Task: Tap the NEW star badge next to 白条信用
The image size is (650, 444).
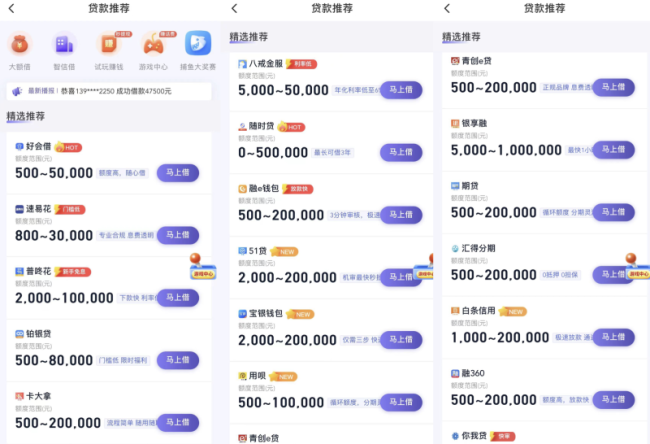Action: pos(513,311)
